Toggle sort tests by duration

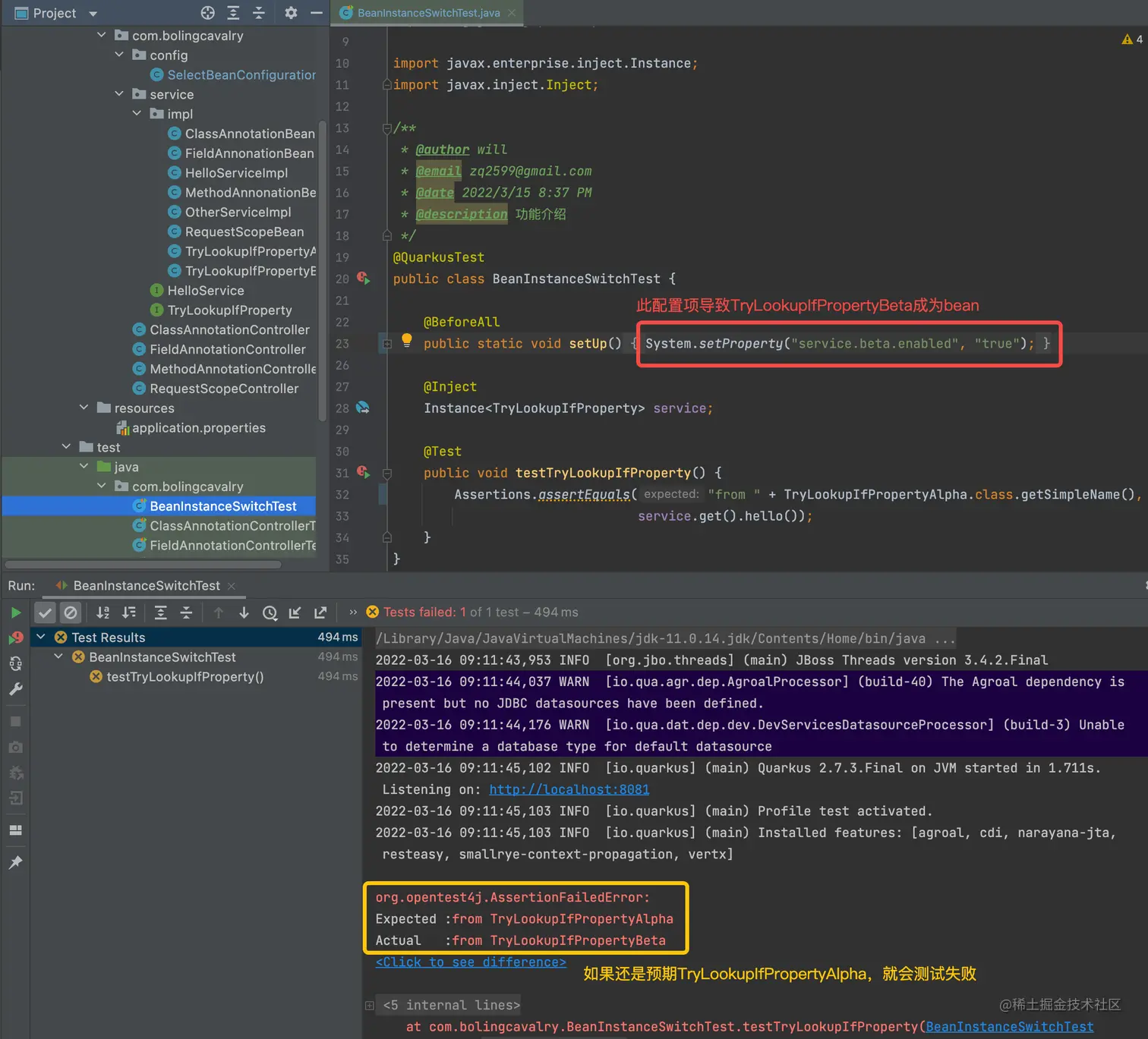129,612
